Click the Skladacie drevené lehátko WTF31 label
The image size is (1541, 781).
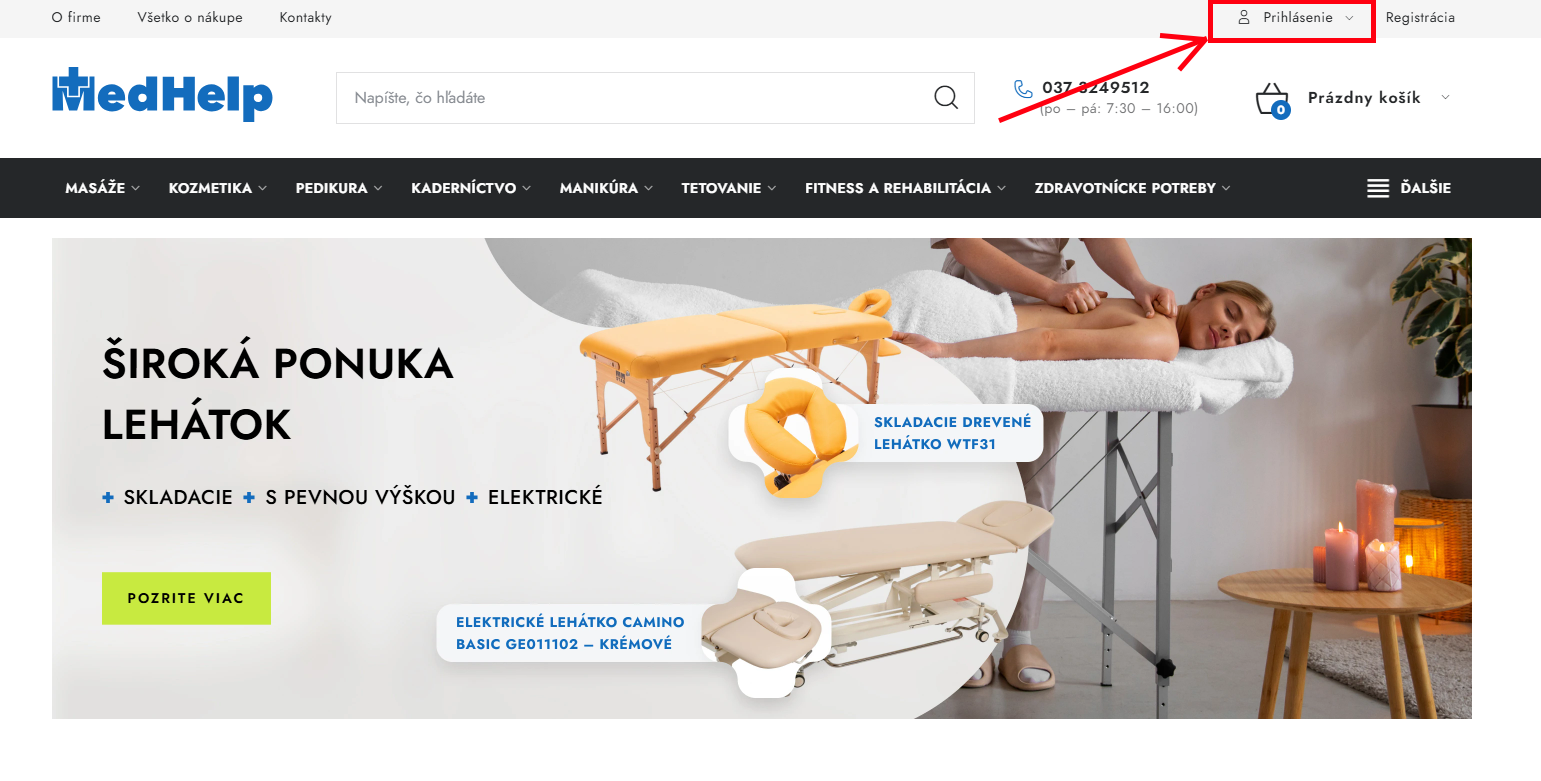point(952,434)
